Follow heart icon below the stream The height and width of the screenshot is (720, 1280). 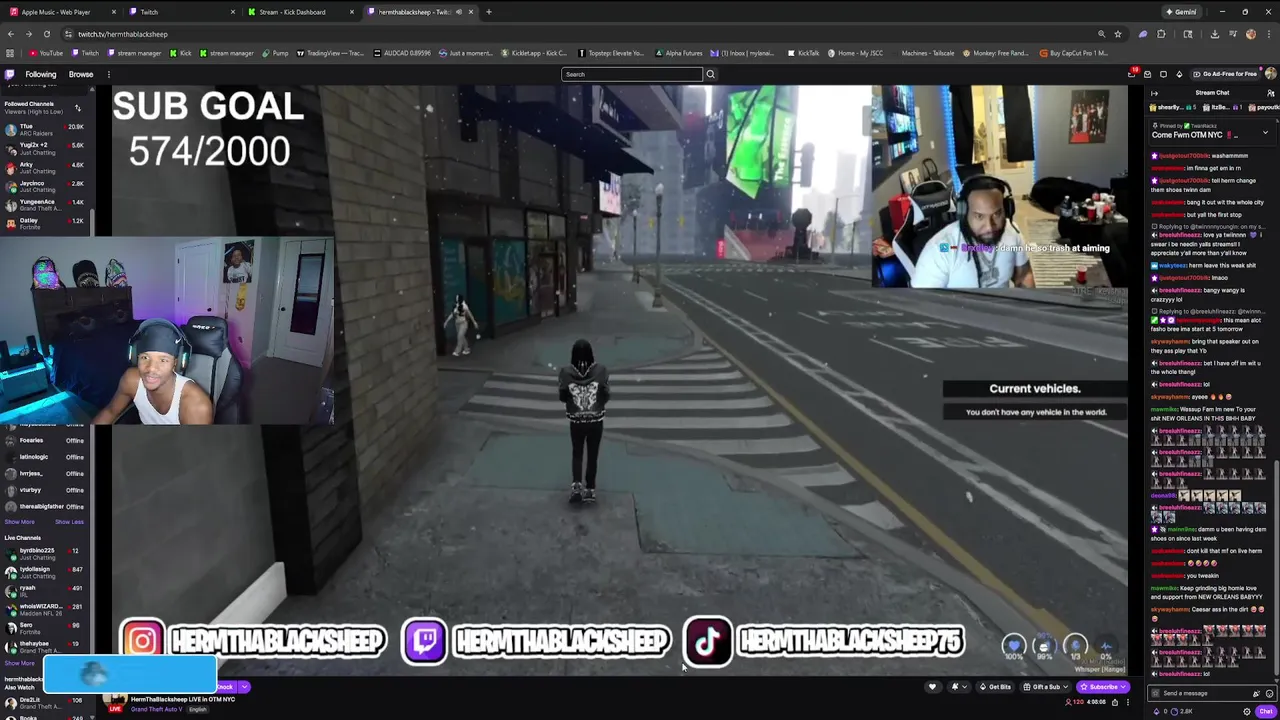coord(932,687)
